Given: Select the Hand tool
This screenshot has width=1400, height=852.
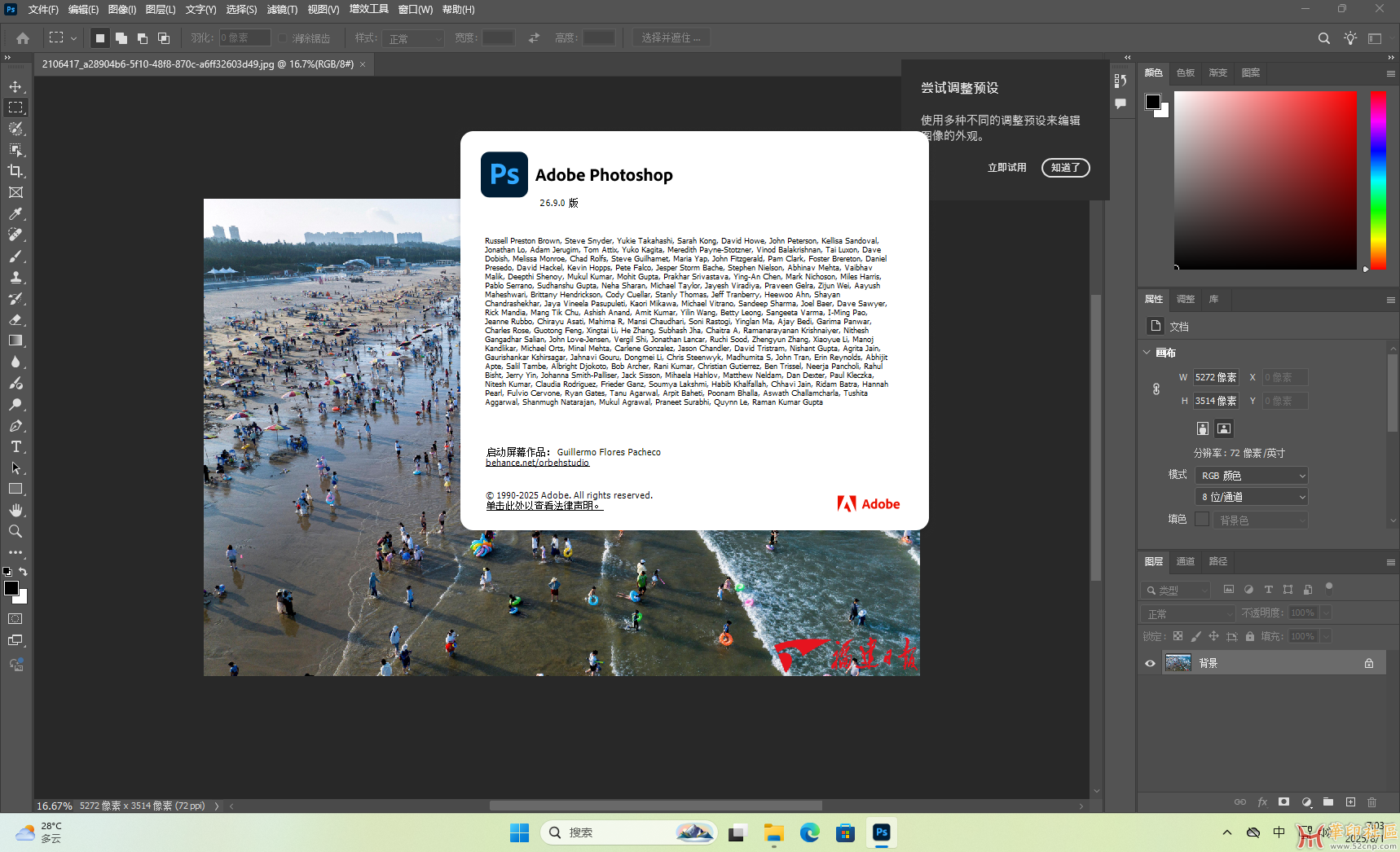Looking at the screenshot, I should click(x=15, y=510).
